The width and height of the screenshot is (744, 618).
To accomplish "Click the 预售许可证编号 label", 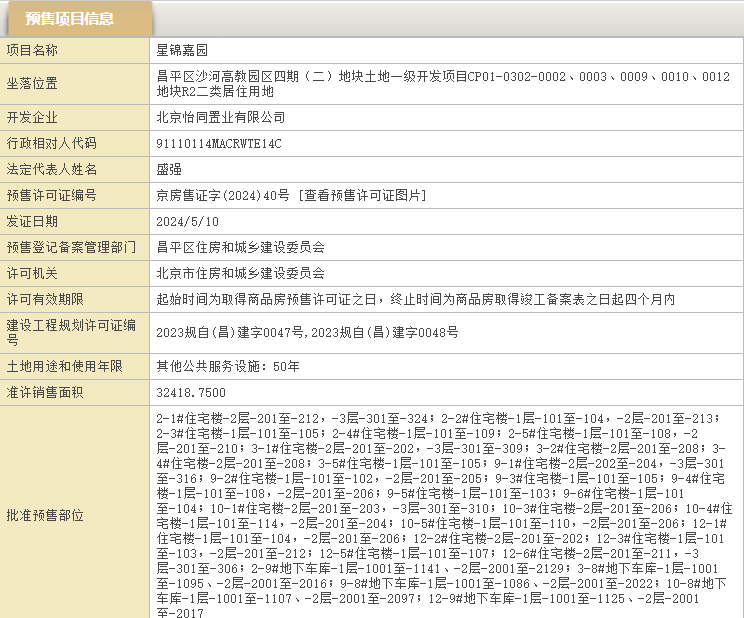I will (52, 196).
